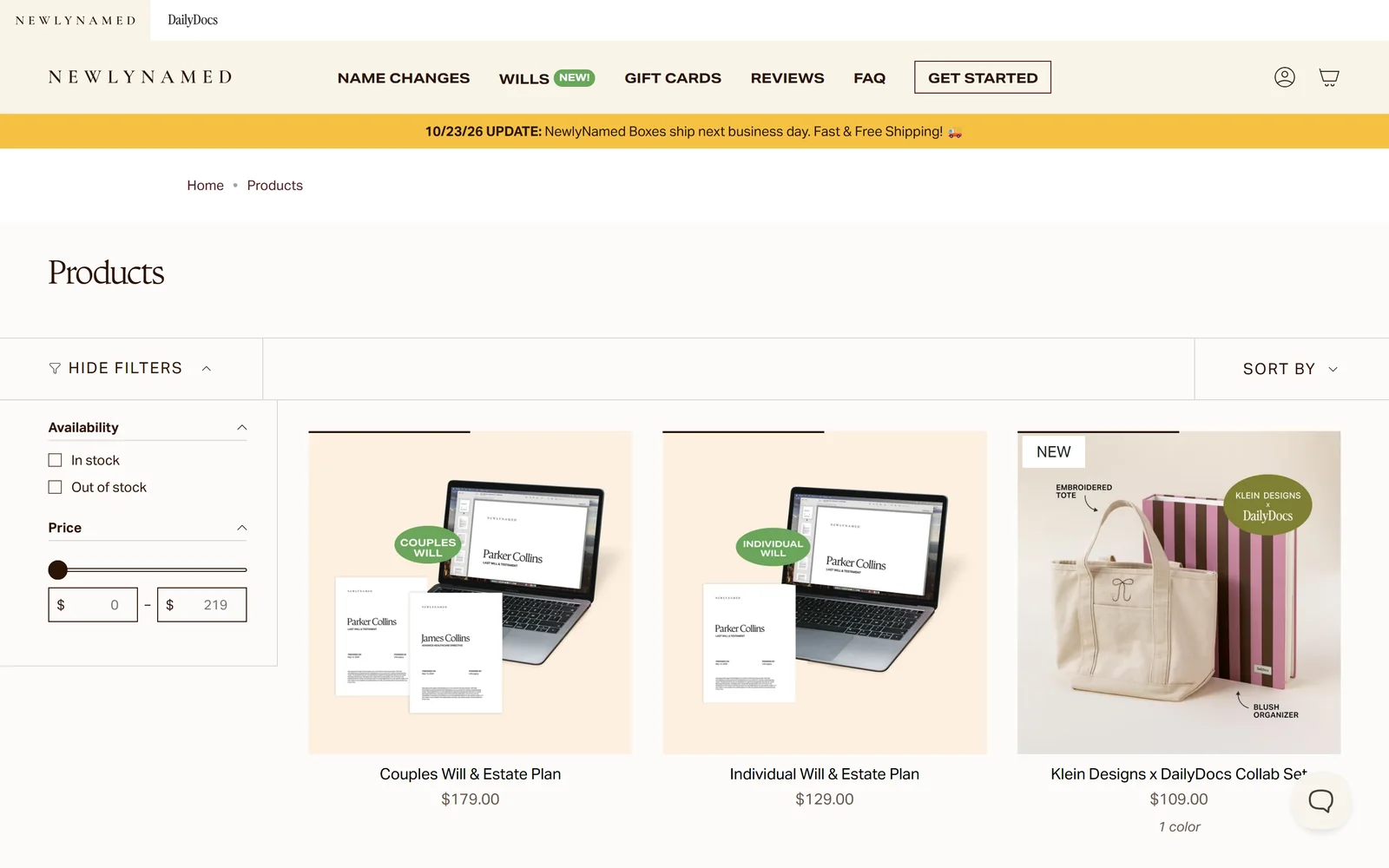Image resolution: width=1389 pixels, height=868 pixels.
Task: Click the green NEW! badge beside Wills
Action: [574, 77]
